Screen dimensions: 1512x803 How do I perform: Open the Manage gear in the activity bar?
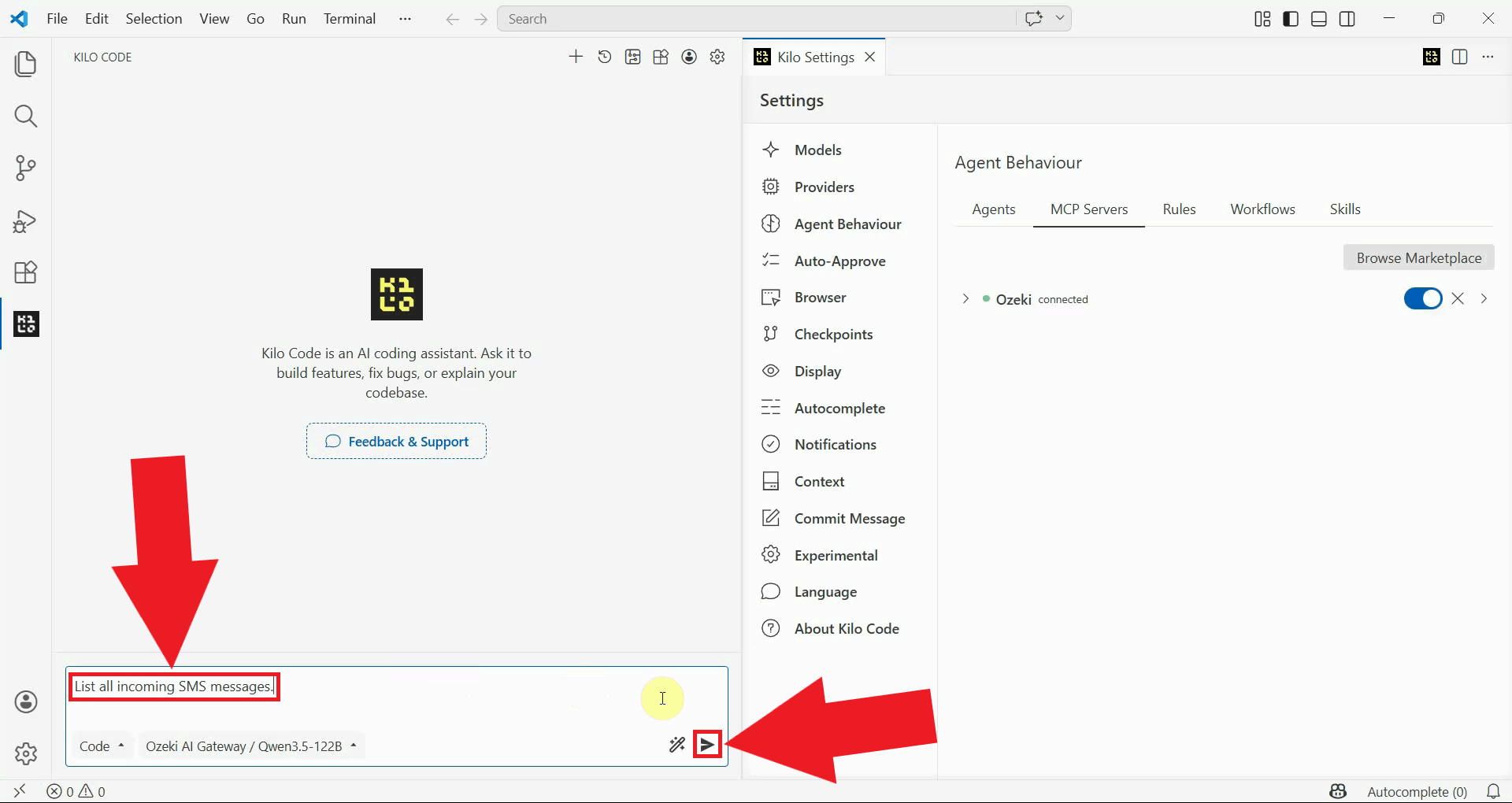[26, 753]
